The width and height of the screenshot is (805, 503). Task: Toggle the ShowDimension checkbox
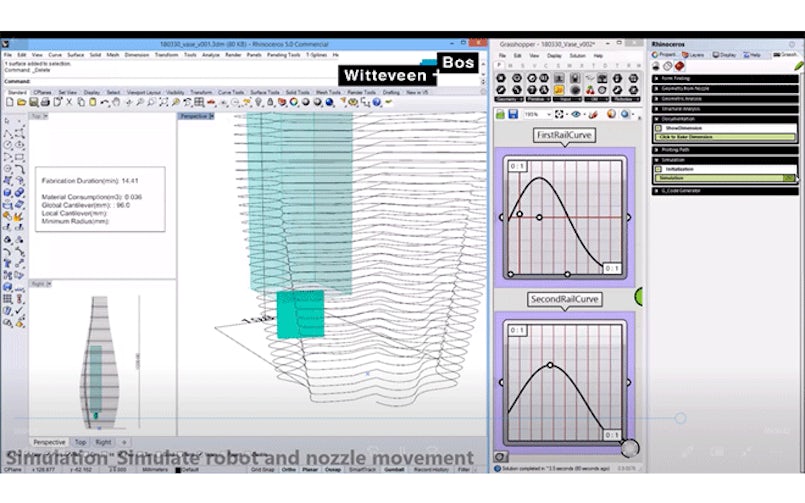pos(658,128)
